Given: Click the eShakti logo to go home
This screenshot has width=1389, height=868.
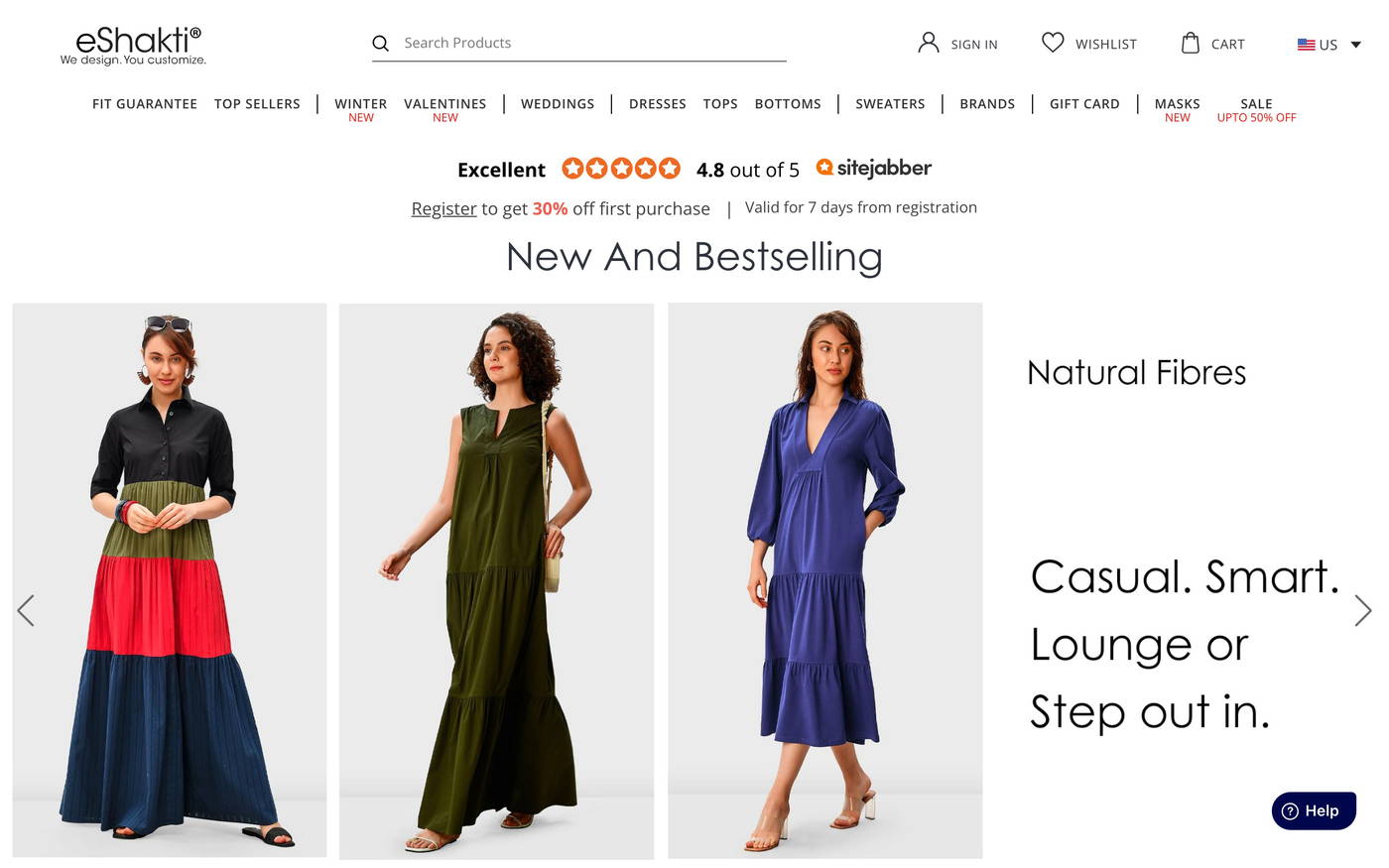Looking at the screenshot, I should [134, 43].
